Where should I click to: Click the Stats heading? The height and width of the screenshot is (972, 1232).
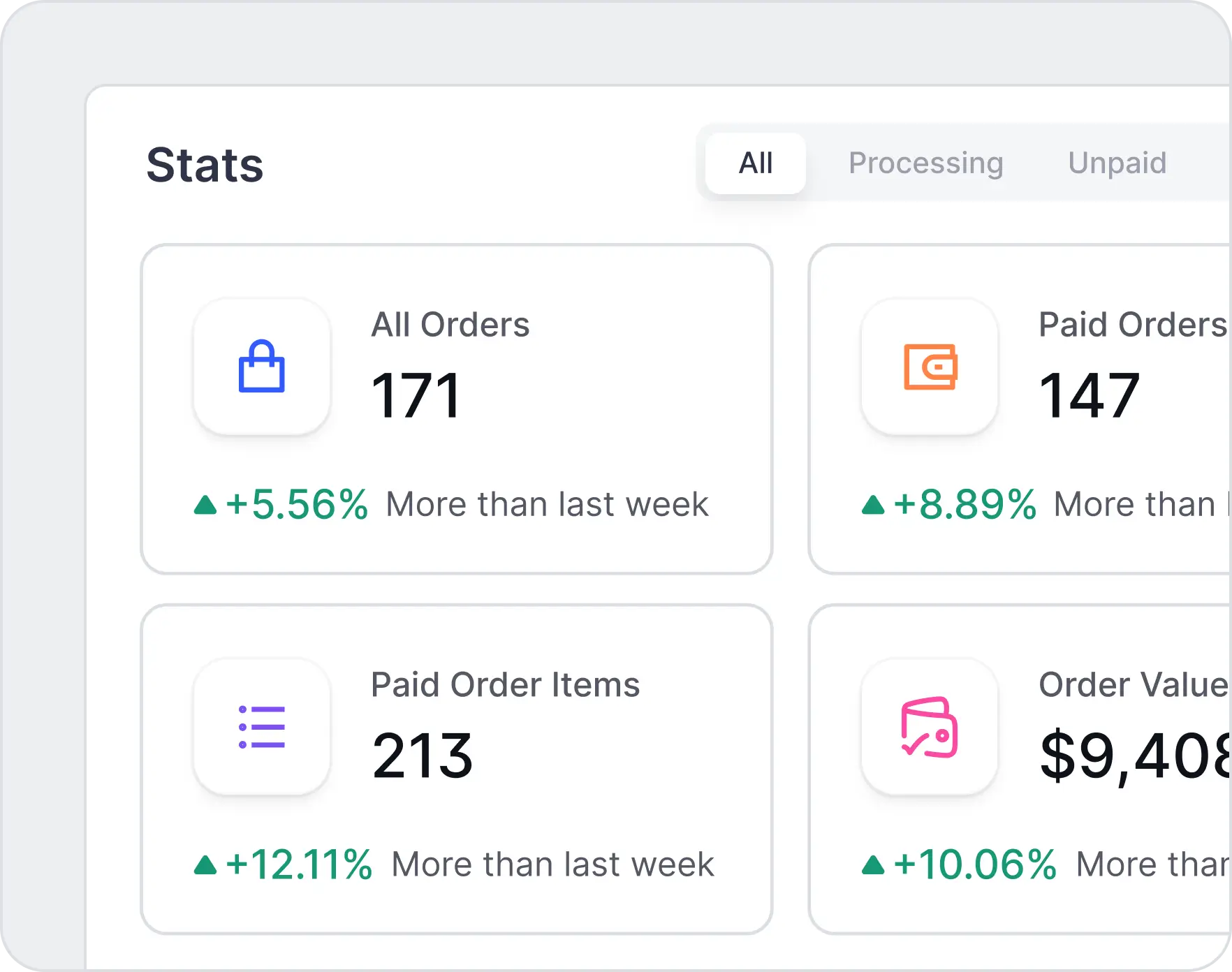[x=205, y=165]
